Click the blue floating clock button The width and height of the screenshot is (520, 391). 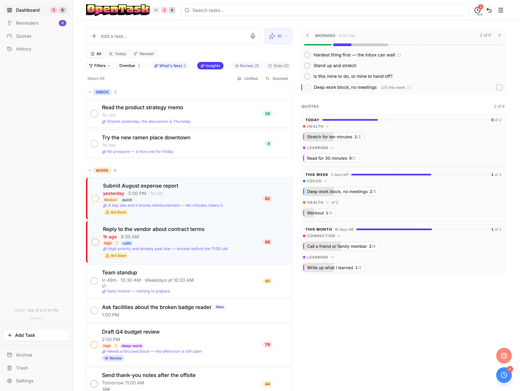(504, 375)
